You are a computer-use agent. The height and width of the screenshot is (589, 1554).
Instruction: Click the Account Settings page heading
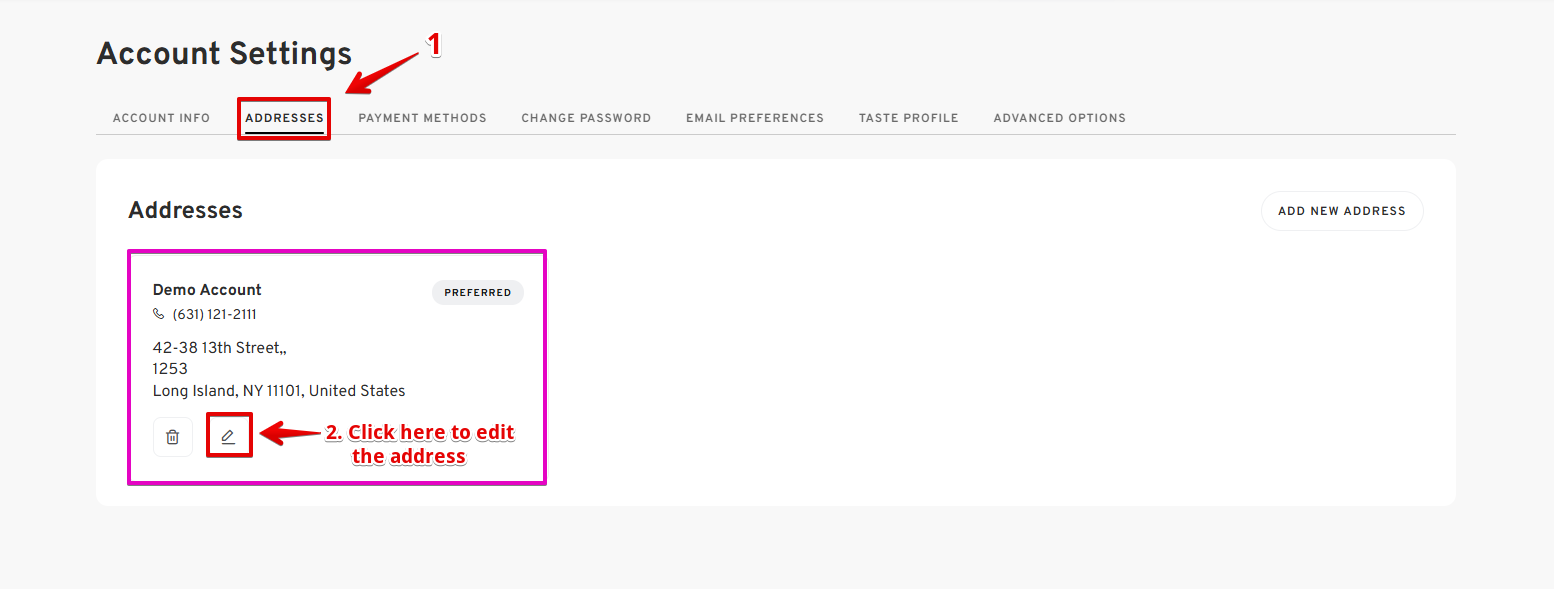224,54
